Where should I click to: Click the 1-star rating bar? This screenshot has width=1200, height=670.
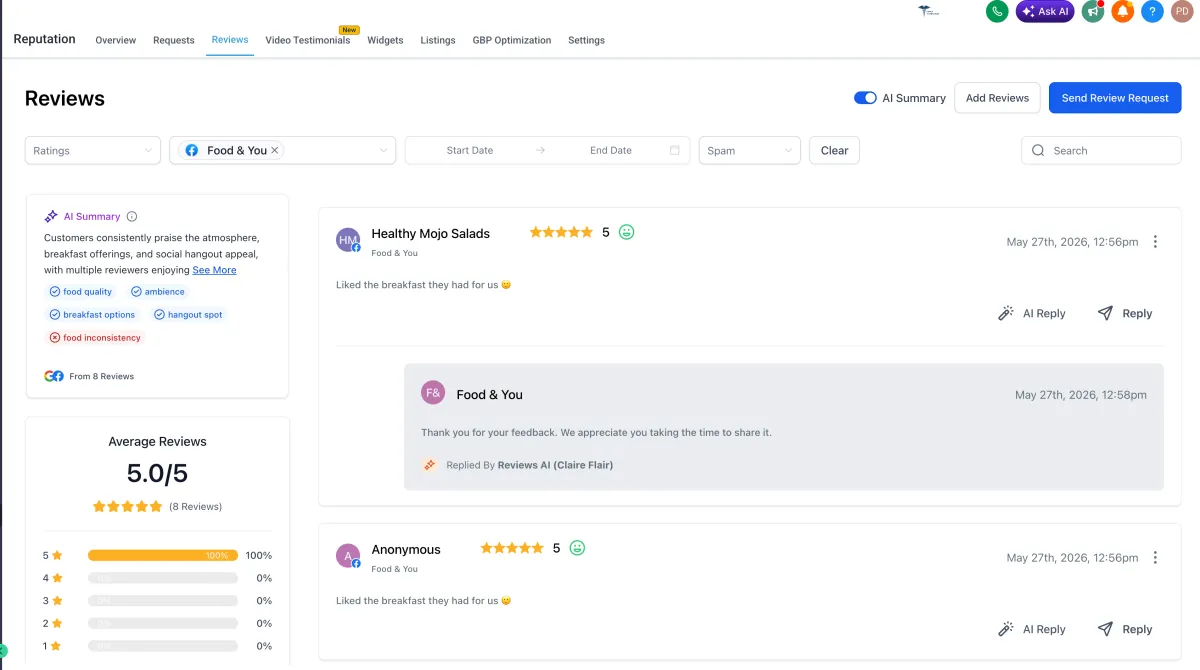163,646
